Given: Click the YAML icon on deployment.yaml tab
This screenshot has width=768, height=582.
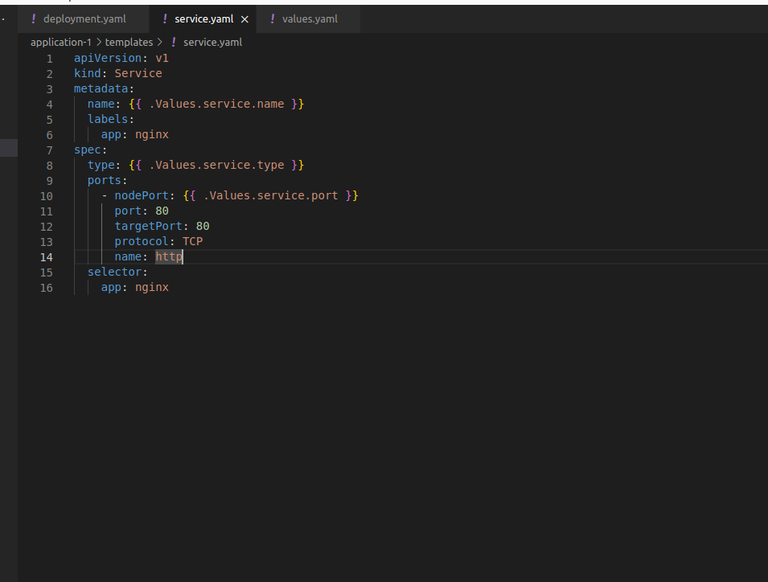Looking at the screenshot, I should (x=33, y=19).
